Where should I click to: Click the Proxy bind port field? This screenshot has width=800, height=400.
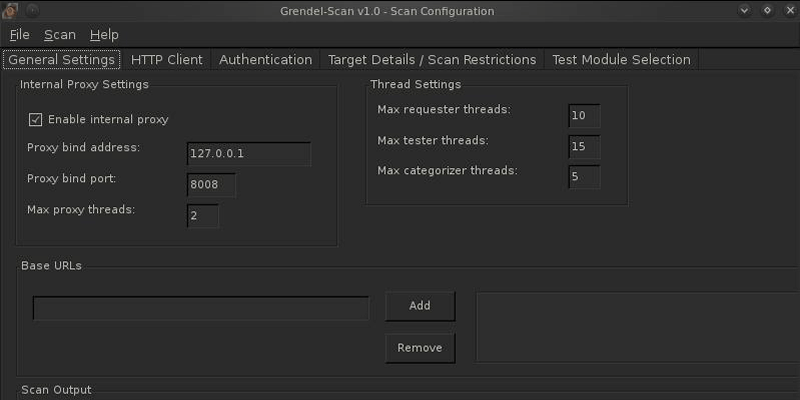[x=211, y=185]
